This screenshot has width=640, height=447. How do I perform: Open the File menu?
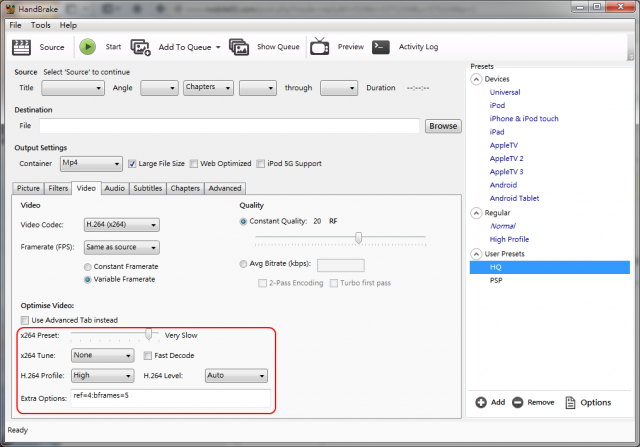coord(16,25)
